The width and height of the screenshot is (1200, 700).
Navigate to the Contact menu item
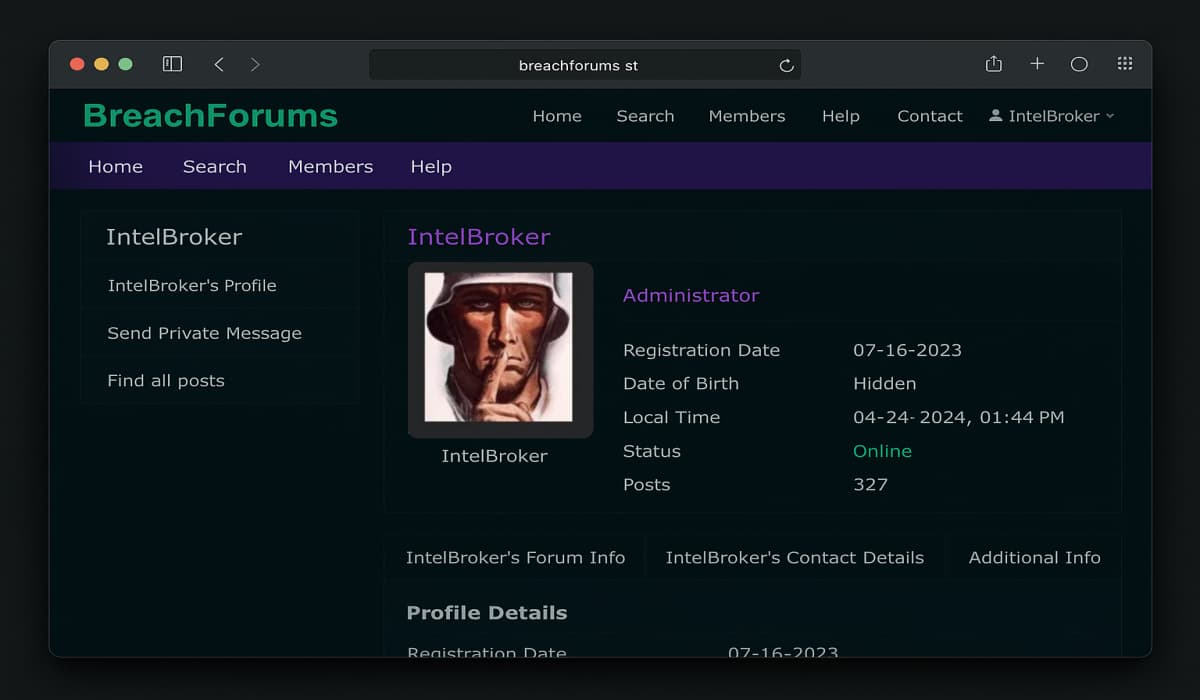pyautogui.click(x=929, y=116)
